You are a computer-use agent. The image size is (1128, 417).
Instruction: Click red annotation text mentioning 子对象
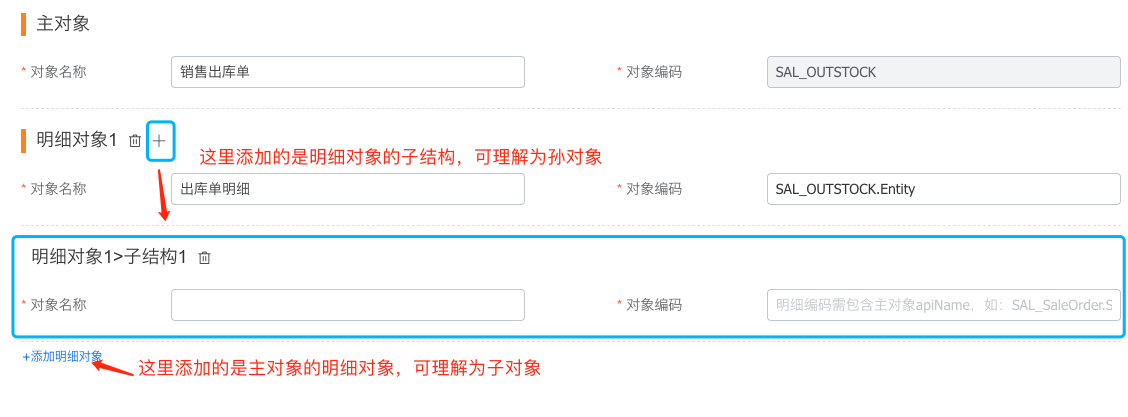[x=339, y=368]
